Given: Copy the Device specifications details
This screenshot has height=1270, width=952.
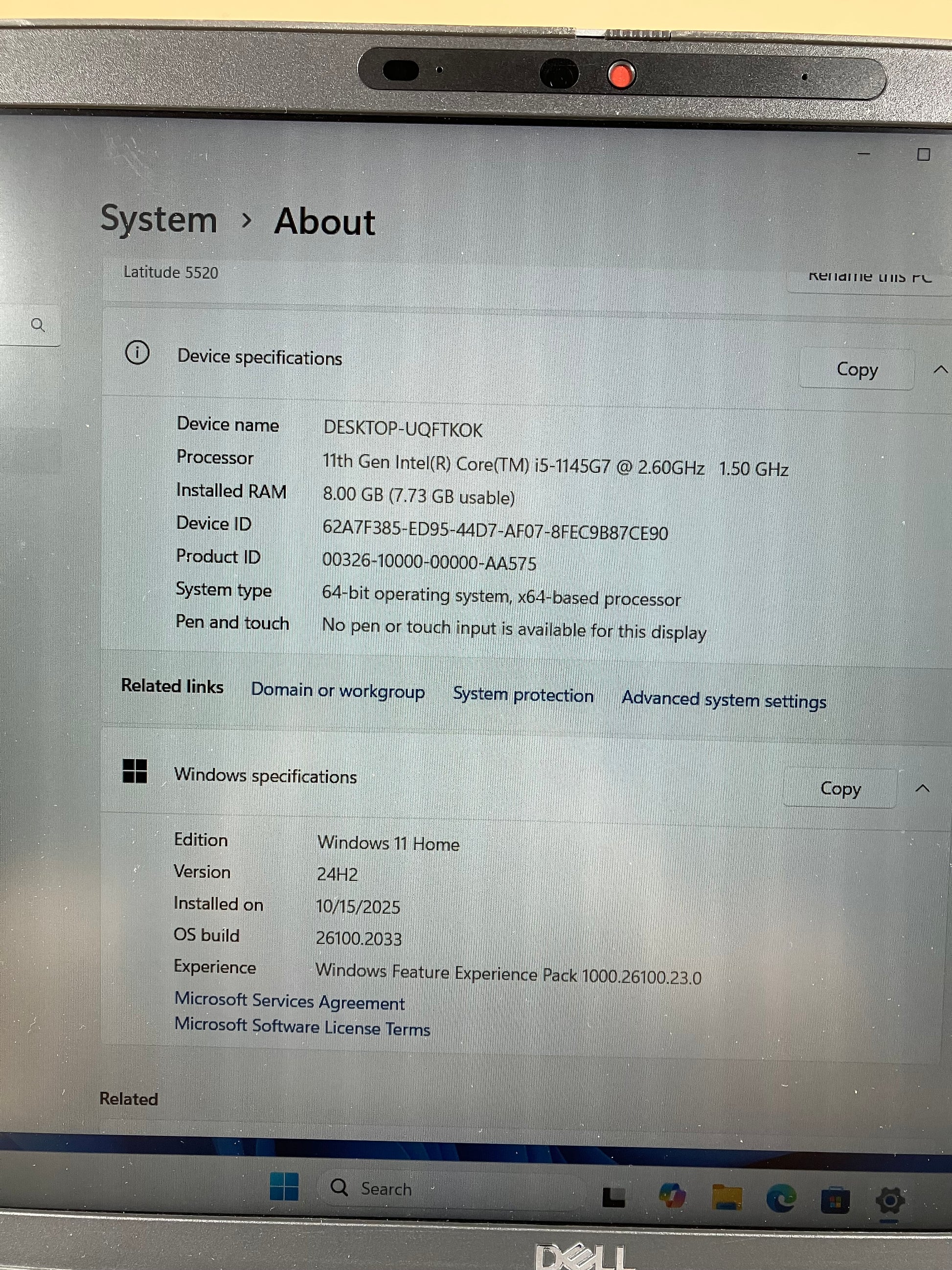Looking at the screenshot, I should (x=856, y=370).
